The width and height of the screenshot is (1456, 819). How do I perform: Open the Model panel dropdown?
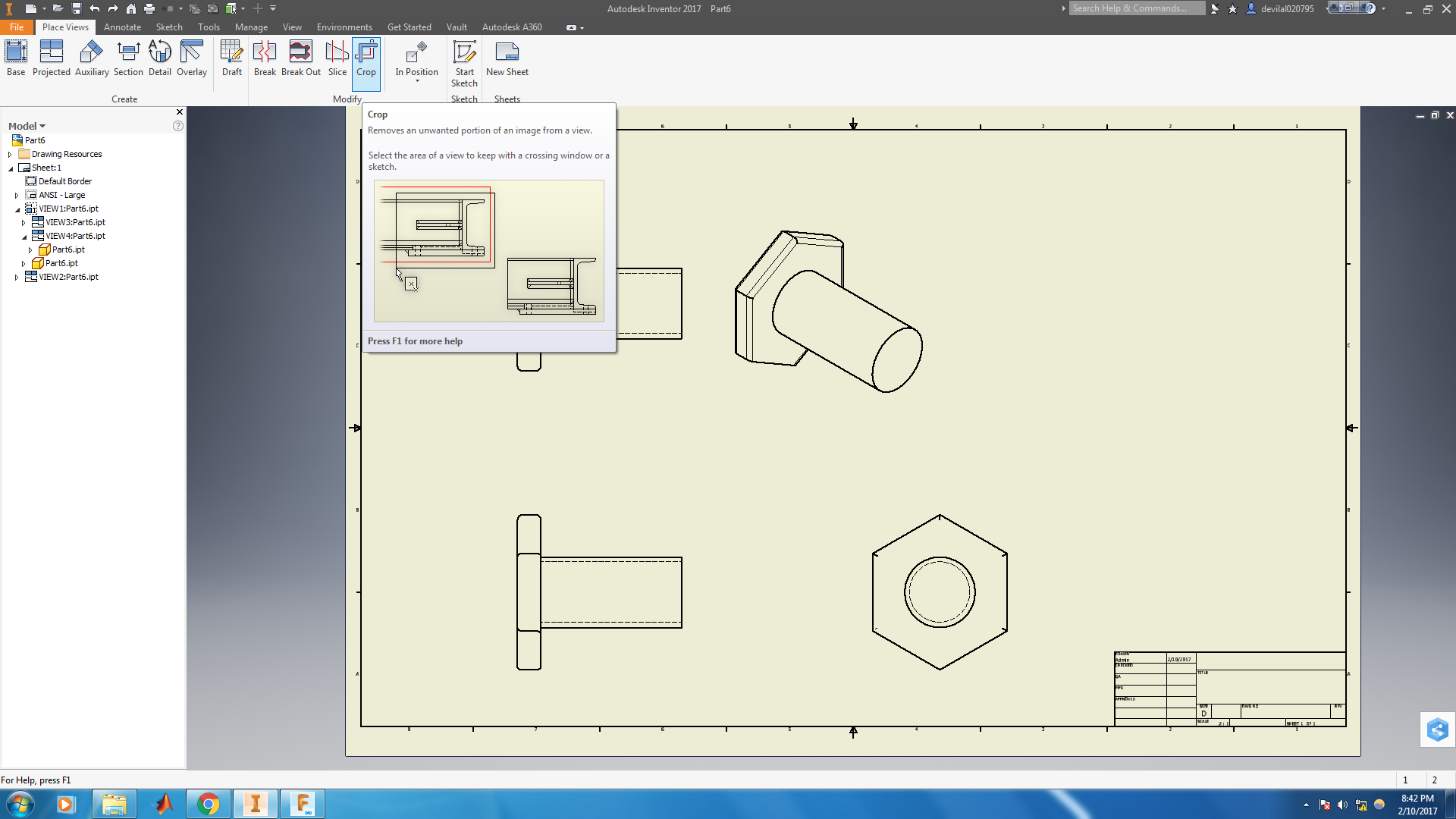coord(42,125)
